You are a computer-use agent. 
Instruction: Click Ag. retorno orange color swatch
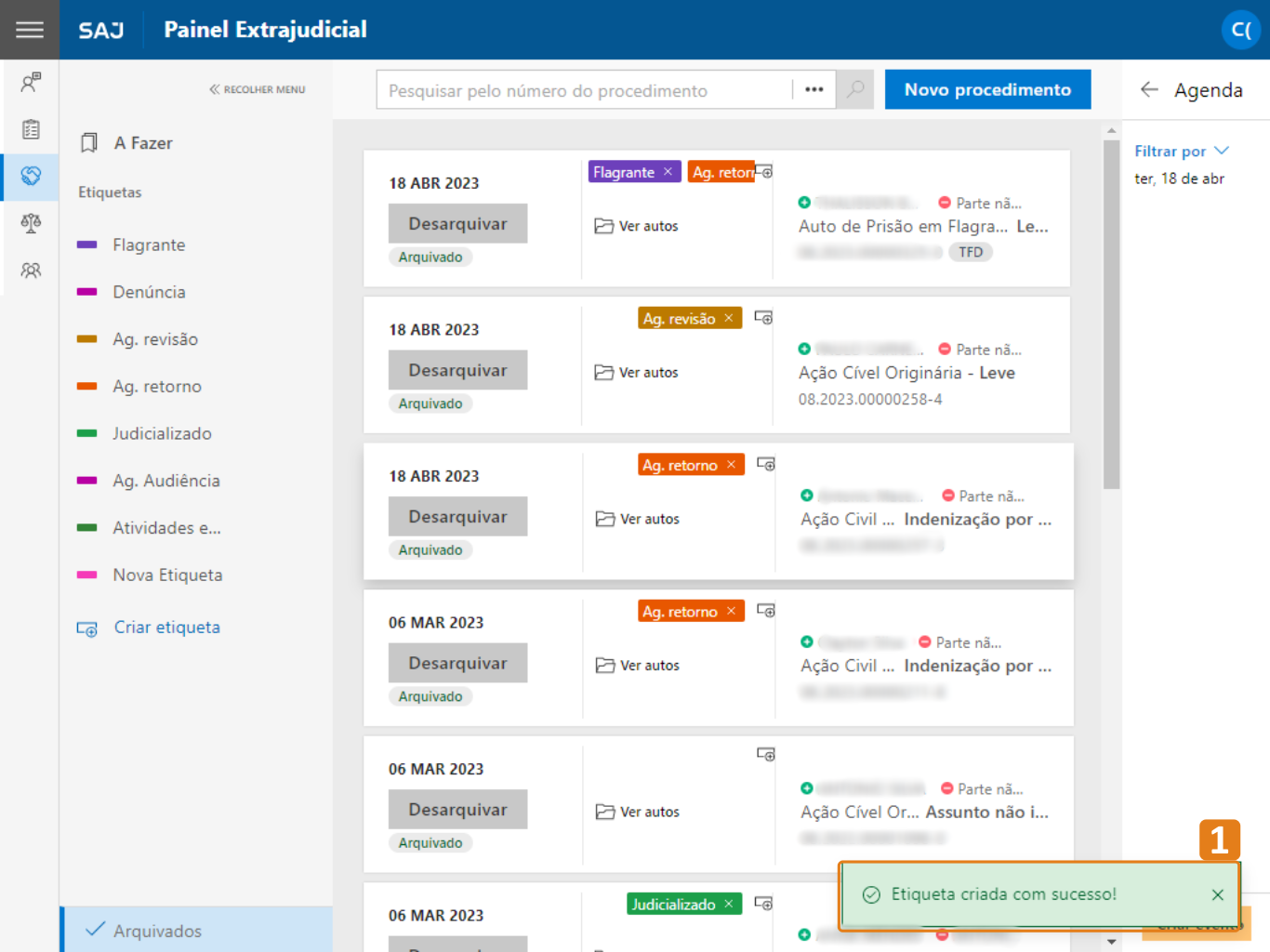(x=86, y=386)
